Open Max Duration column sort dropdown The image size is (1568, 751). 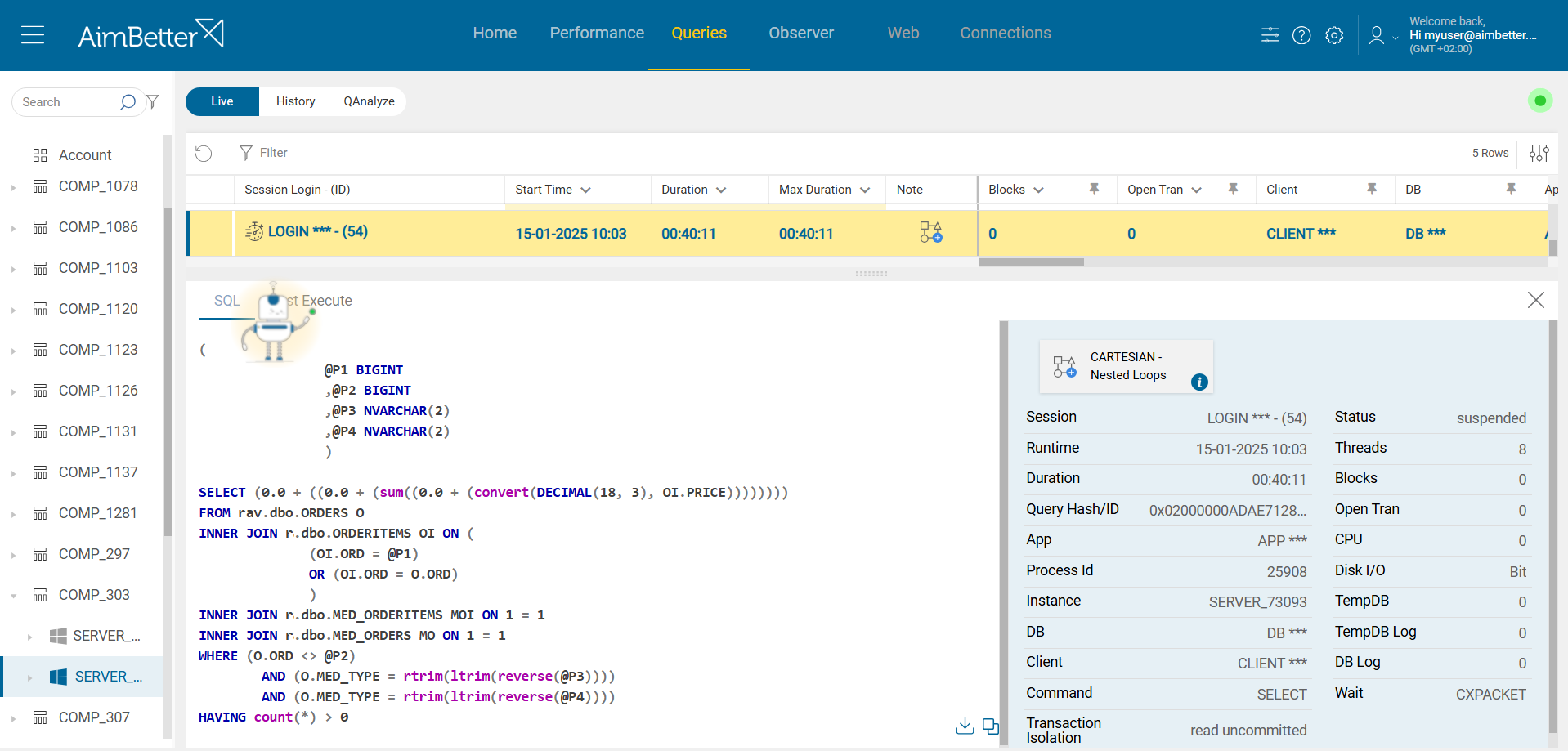point(865,190)
